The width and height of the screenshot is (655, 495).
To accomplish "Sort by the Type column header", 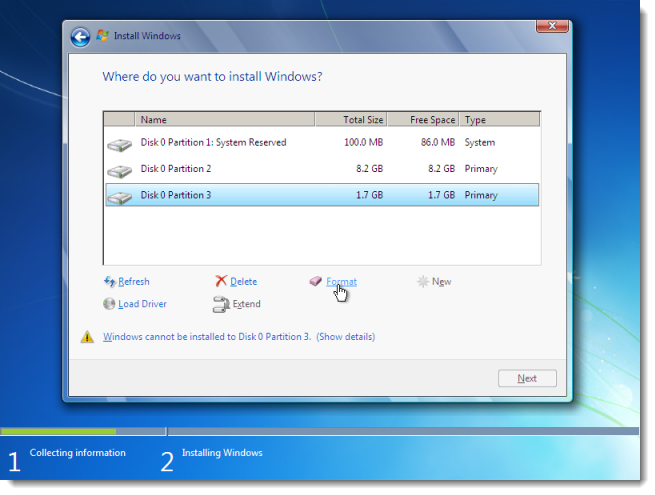I will (x=500, y=119).
